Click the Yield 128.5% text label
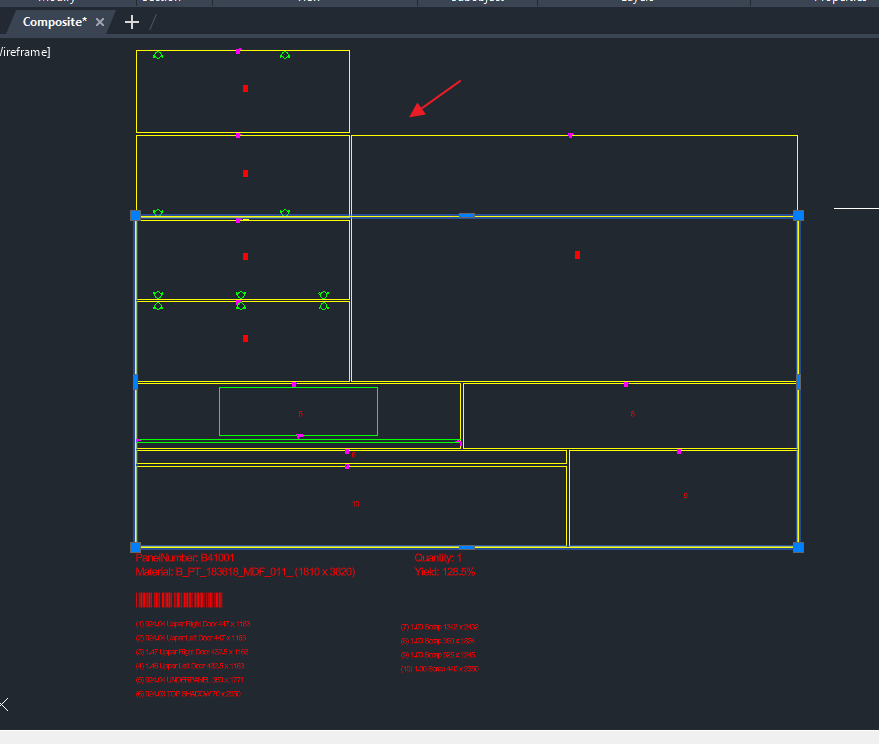This screenshot has width=879, height=744. [x=445, y=572]
